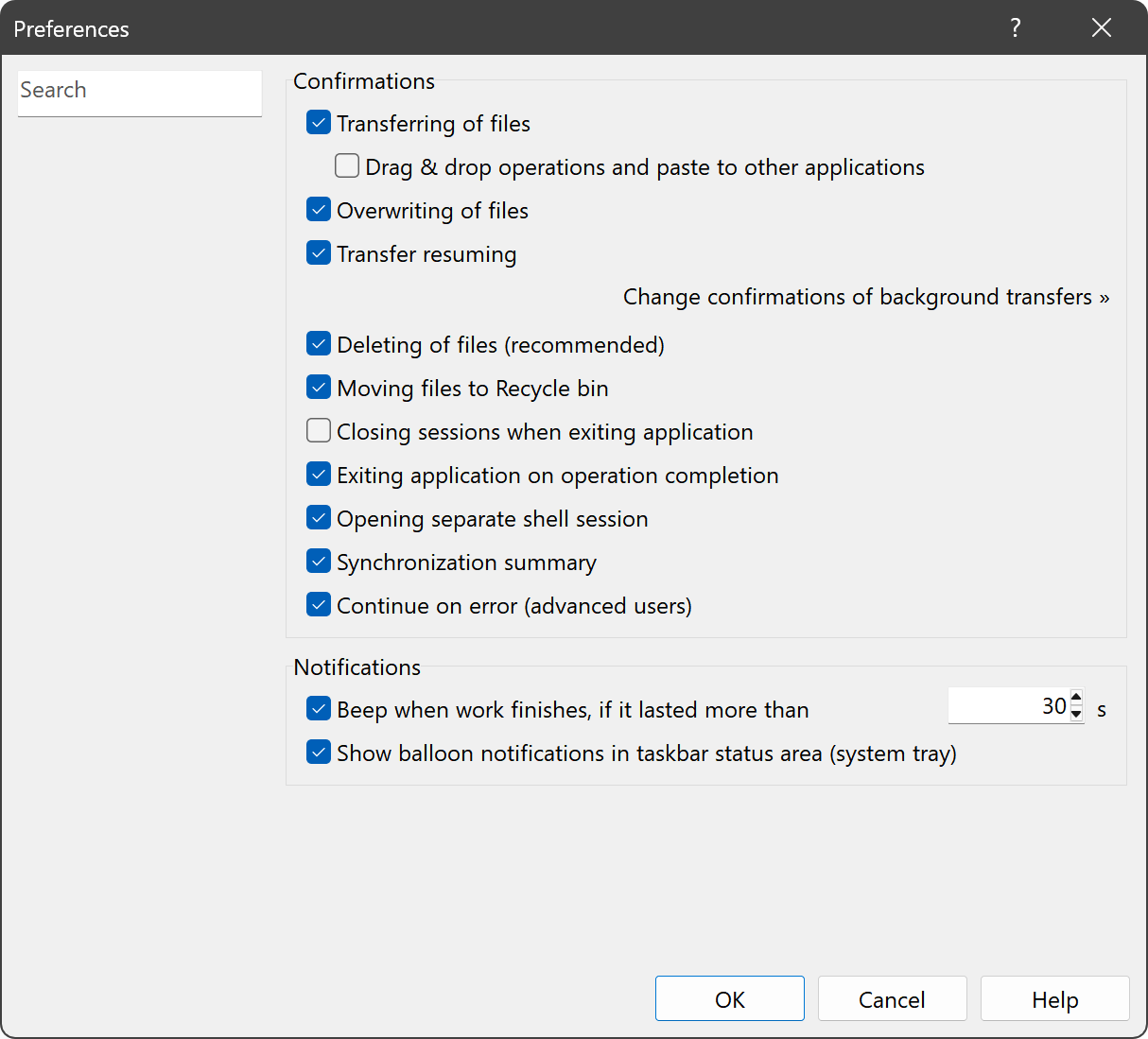This screenshot has width=1148, height=1039.
Task: Toggle Beep when work finishes checkbox
Action: [x=320, y=709]
